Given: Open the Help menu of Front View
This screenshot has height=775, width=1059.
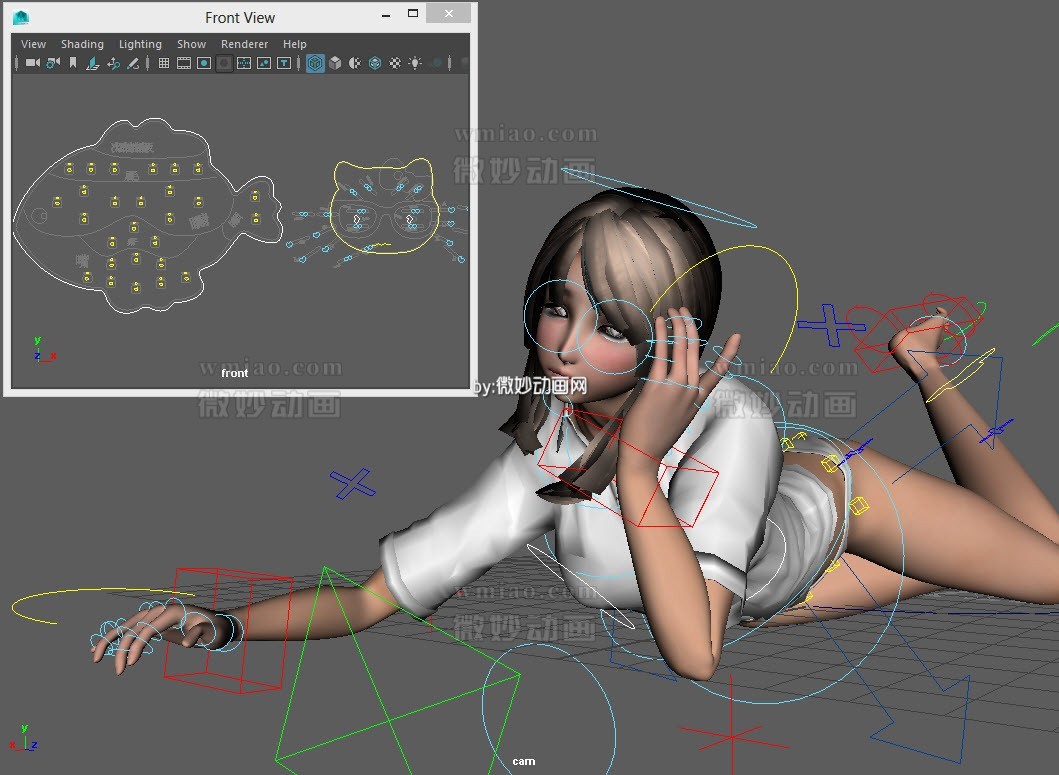Looking at the screenshot, I should point(294,43).
